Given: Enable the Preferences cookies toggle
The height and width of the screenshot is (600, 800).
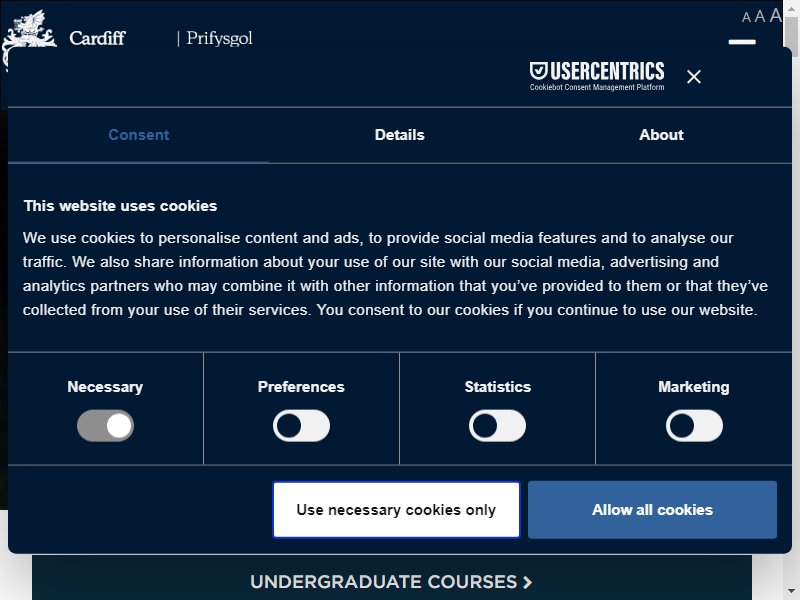Looking at the screenshot, I should [301, 426].
